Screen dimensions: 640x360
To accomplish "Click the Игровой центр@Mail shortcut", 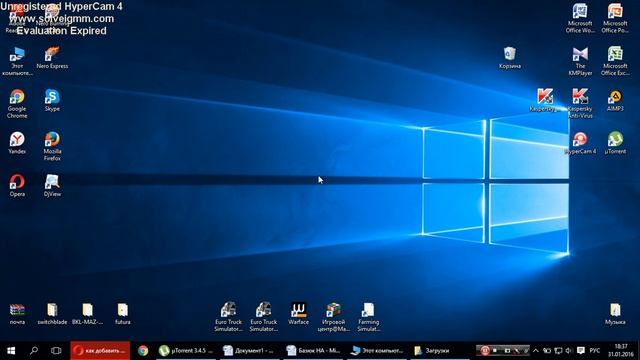I will pyautogui.click(x=333, y=317).
